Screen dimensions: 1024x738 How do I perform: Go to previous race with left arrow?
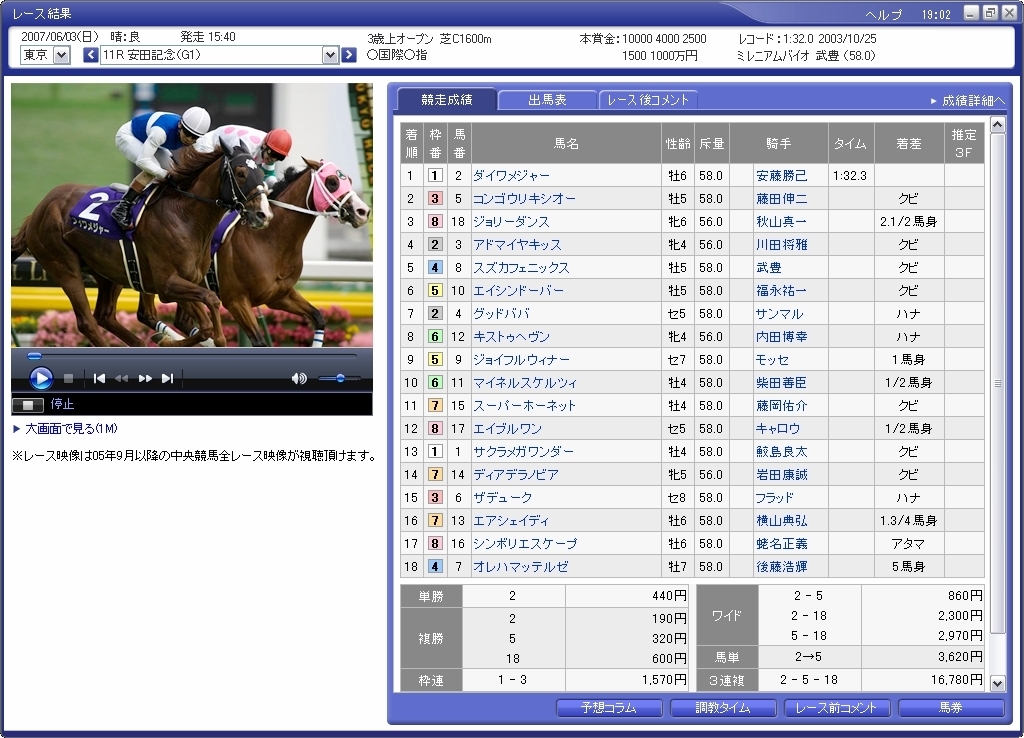pos(91,55)
